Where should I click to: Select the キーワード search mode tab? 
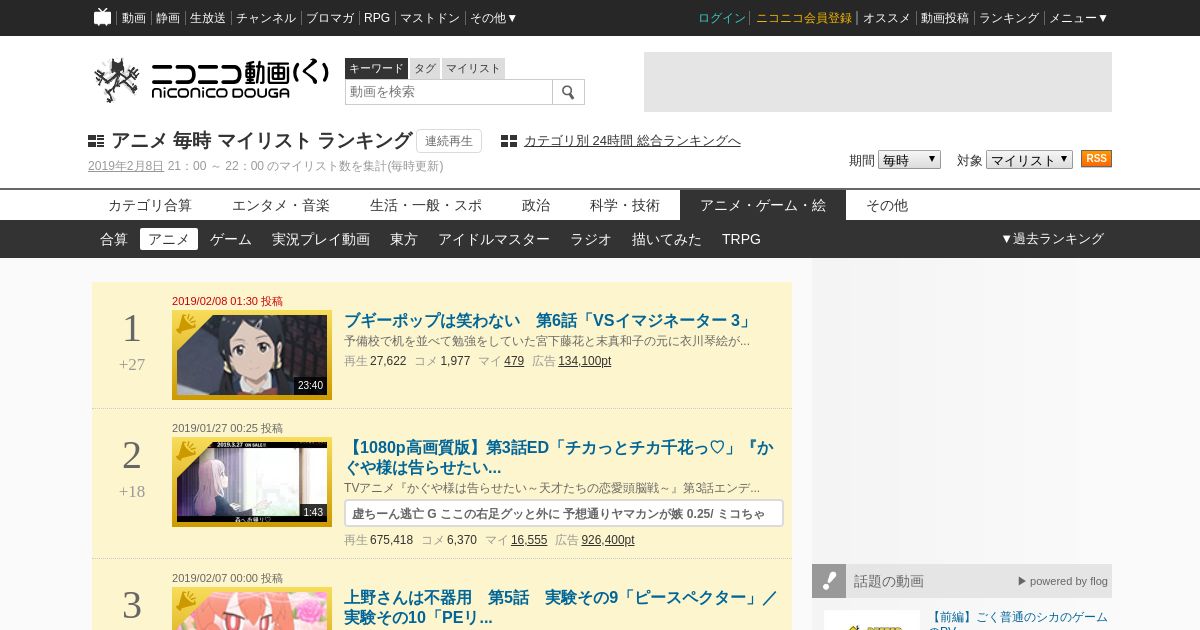tap(376, 68)
